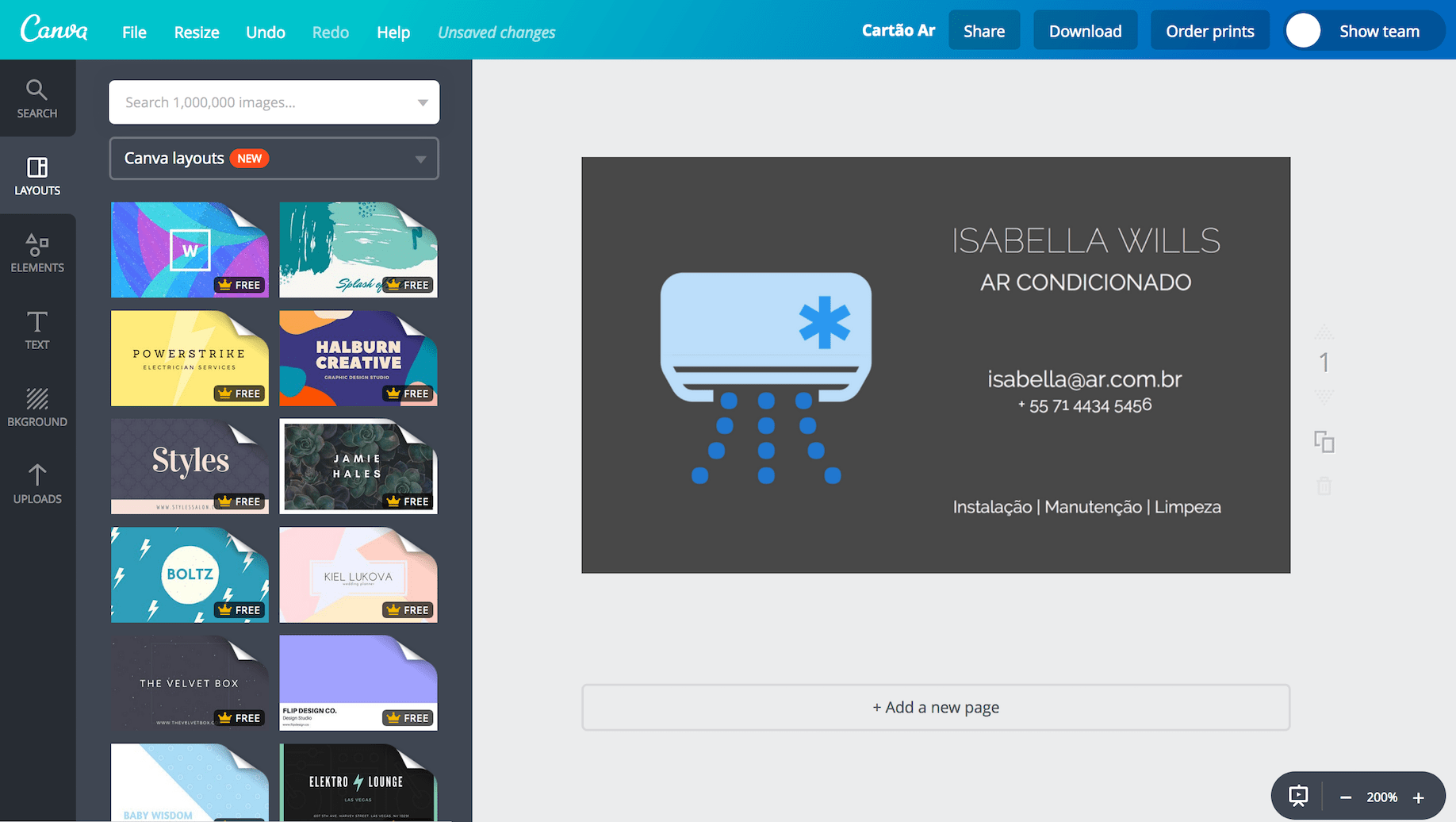Select the air conditioner graphic
This screenshot has height=822, width=1456.
click(x=766, y=378)
